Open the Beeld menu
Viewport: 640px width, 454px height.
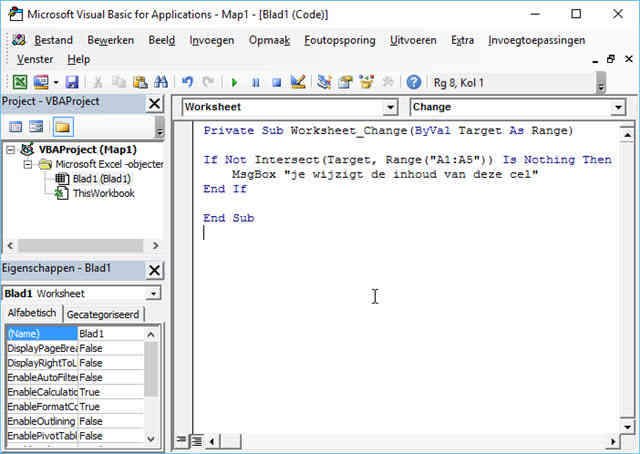point(162,40)
